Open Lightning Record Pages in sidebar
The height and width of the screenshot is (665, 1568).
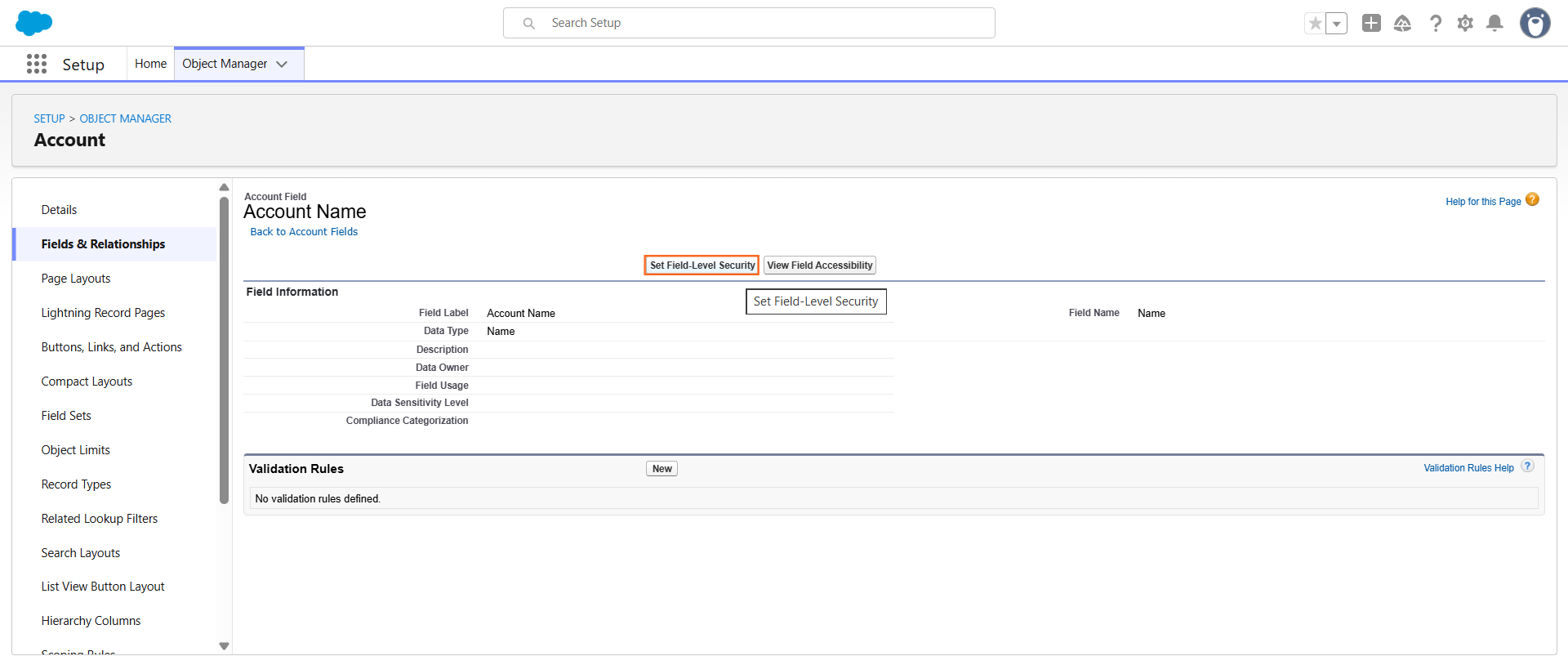pyautogui.click(x=115, y=313)
